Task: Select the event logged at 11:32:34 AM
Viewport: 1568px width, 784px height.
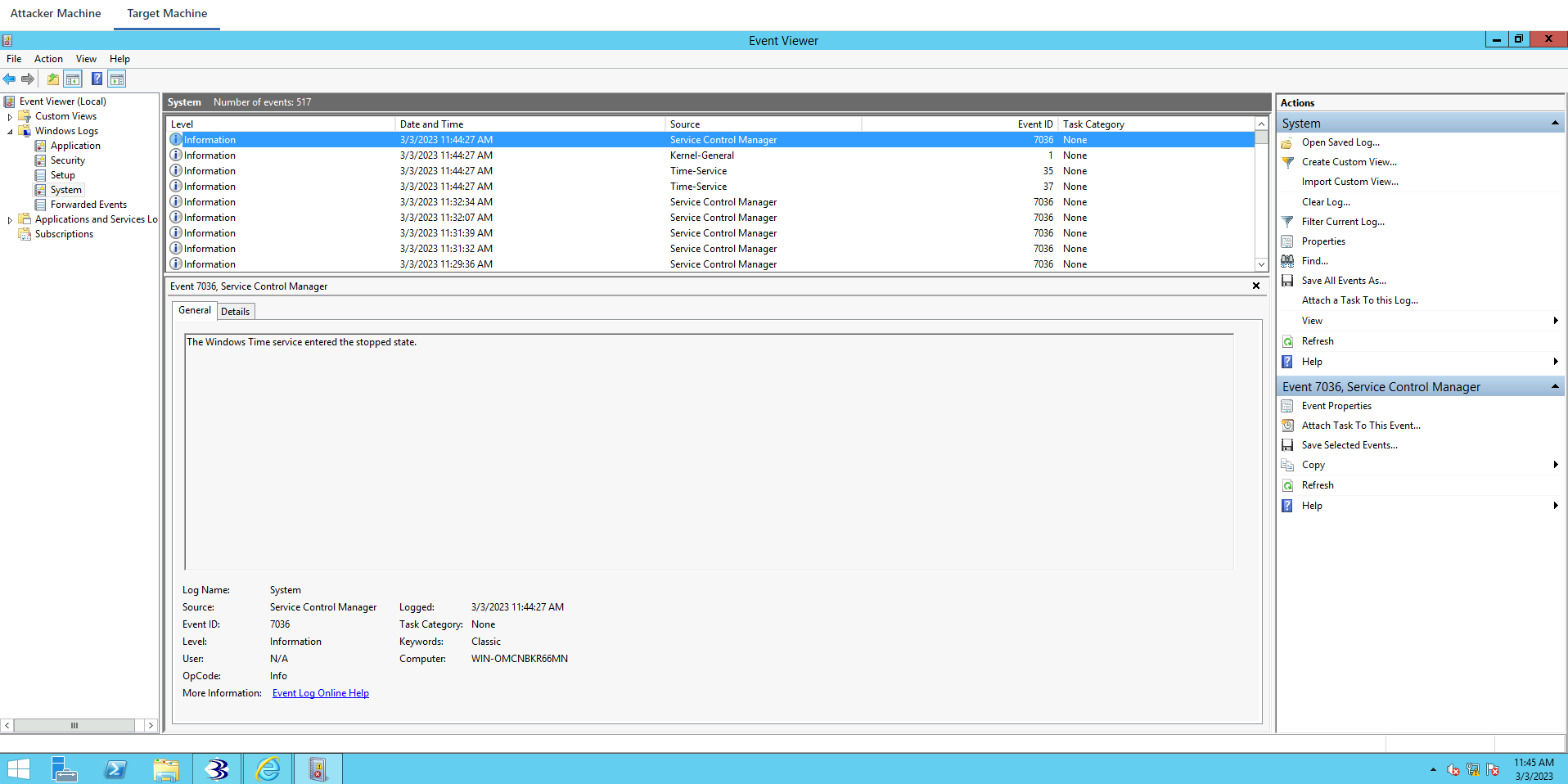Action: pyautogui.click(x=710, y=202)
